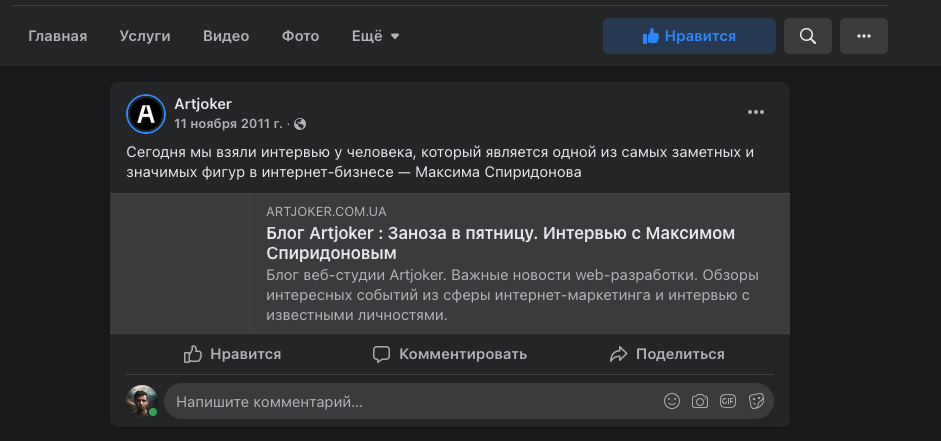This screenshot has width=941, height=441.
Task: Click the Комментировать button
Action: pos(449,354)
